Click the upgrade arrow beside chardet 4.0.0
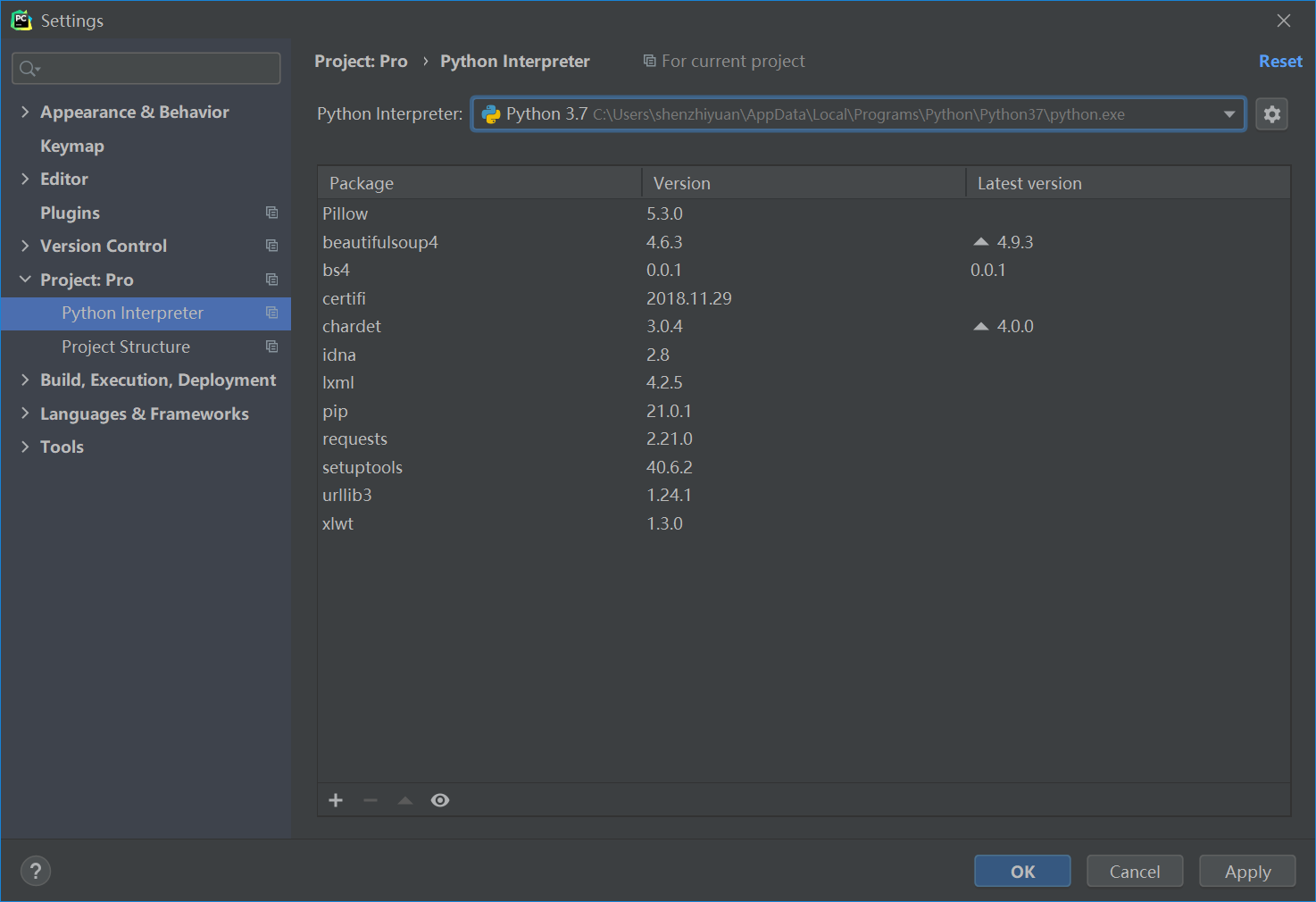This screenshot has height=902, width=1316. [x=981, y=326]
